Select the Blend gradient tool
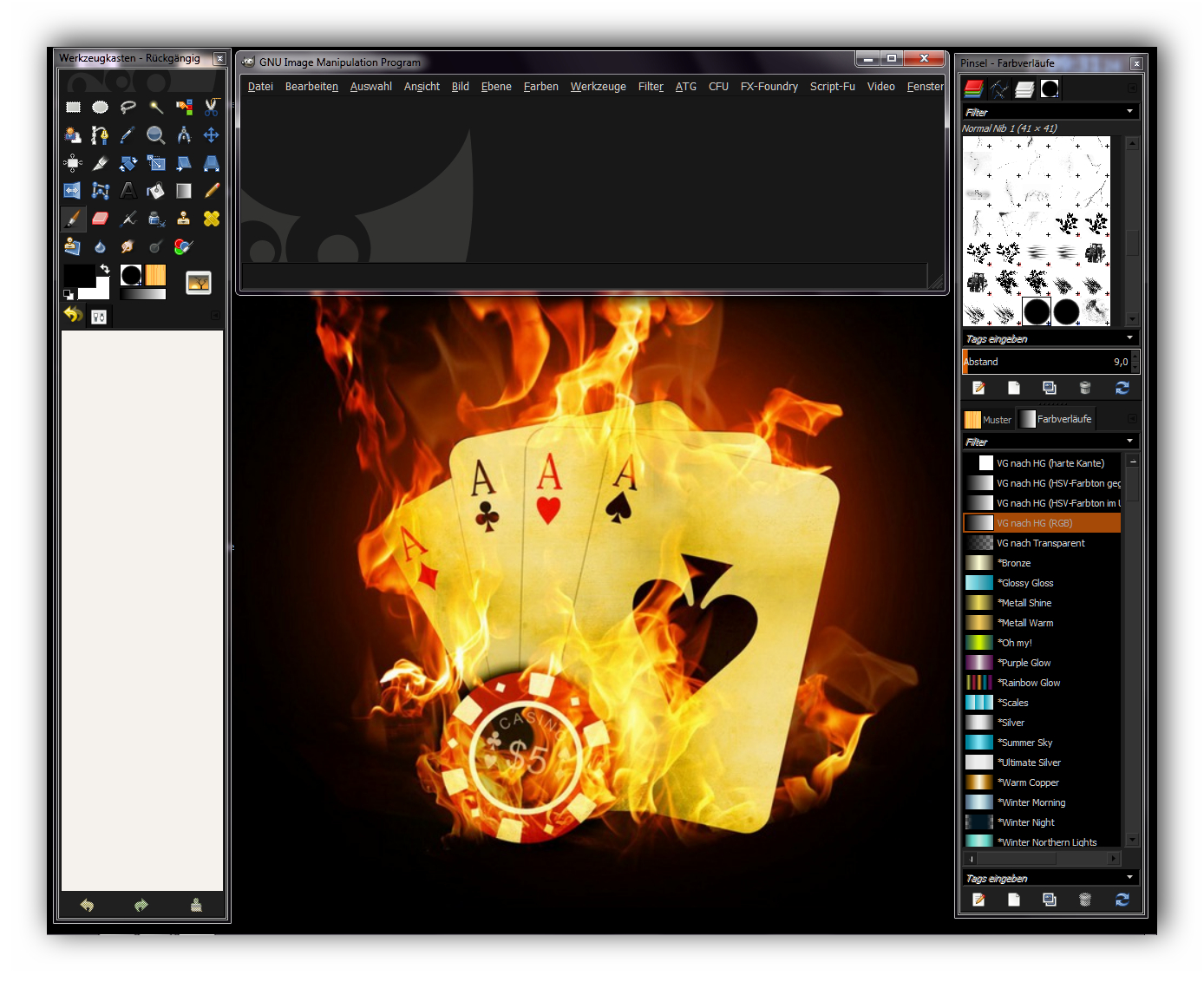Viewport: 1204px width, 982px height. [184, 191]
